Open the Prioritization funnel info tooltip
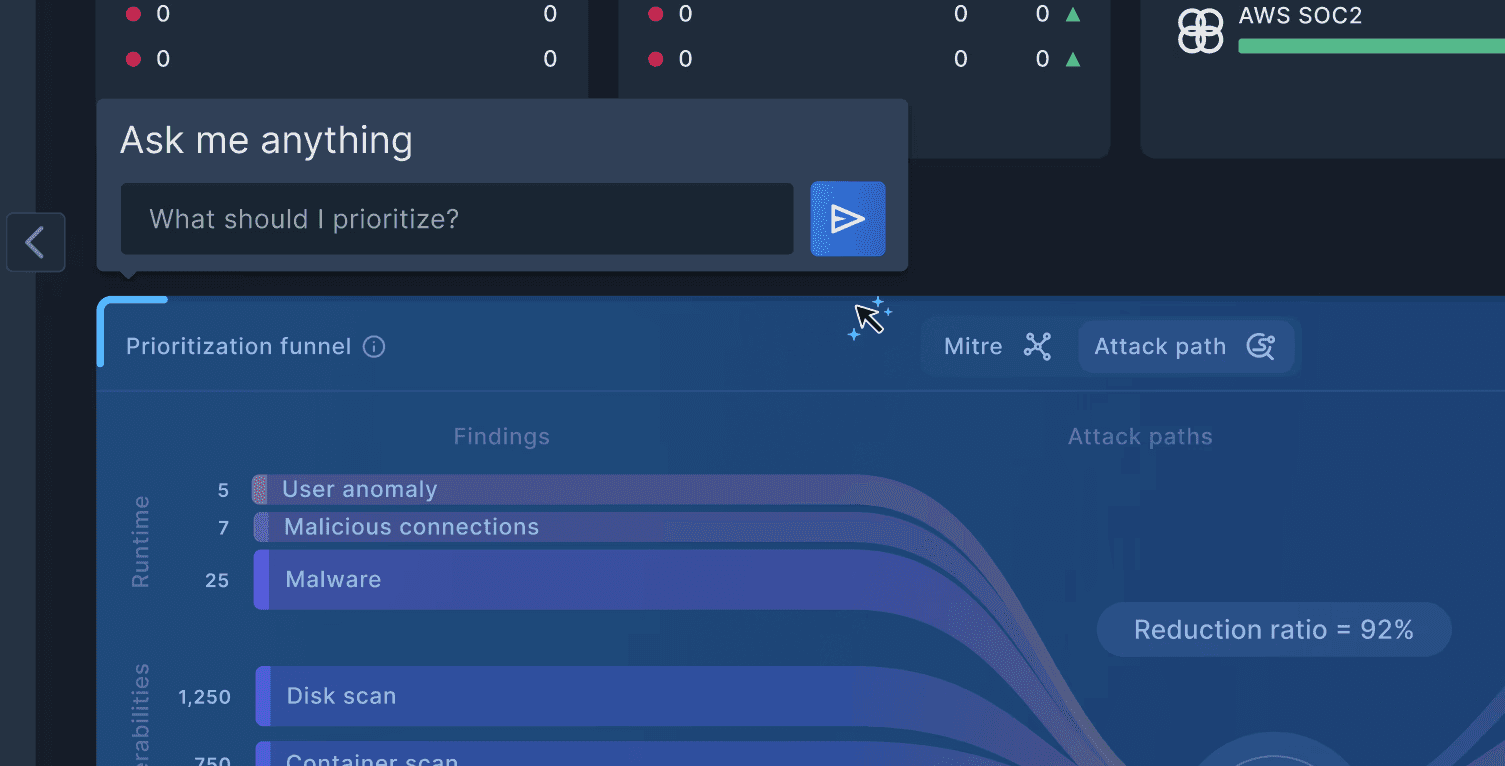 click(x=373, y=346)
